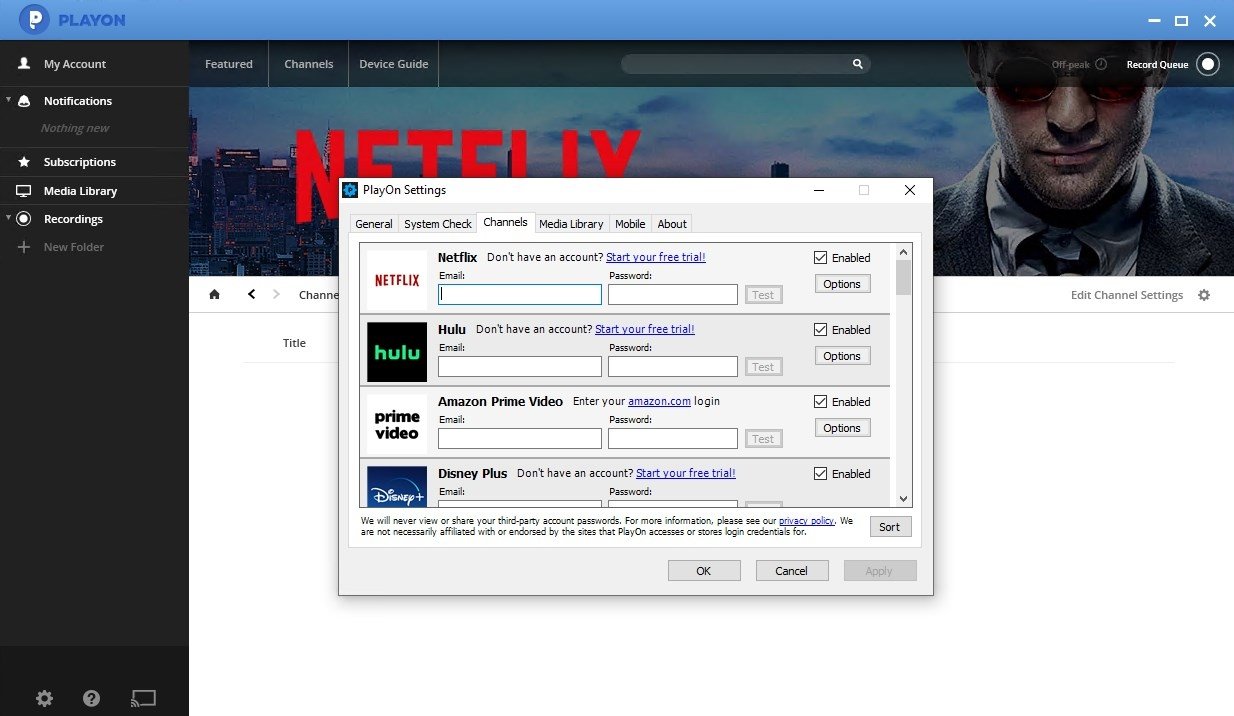The width and height of the screenshot is (1234, 716).
Task: Switch to the General tab
Action: click(374, 224)
